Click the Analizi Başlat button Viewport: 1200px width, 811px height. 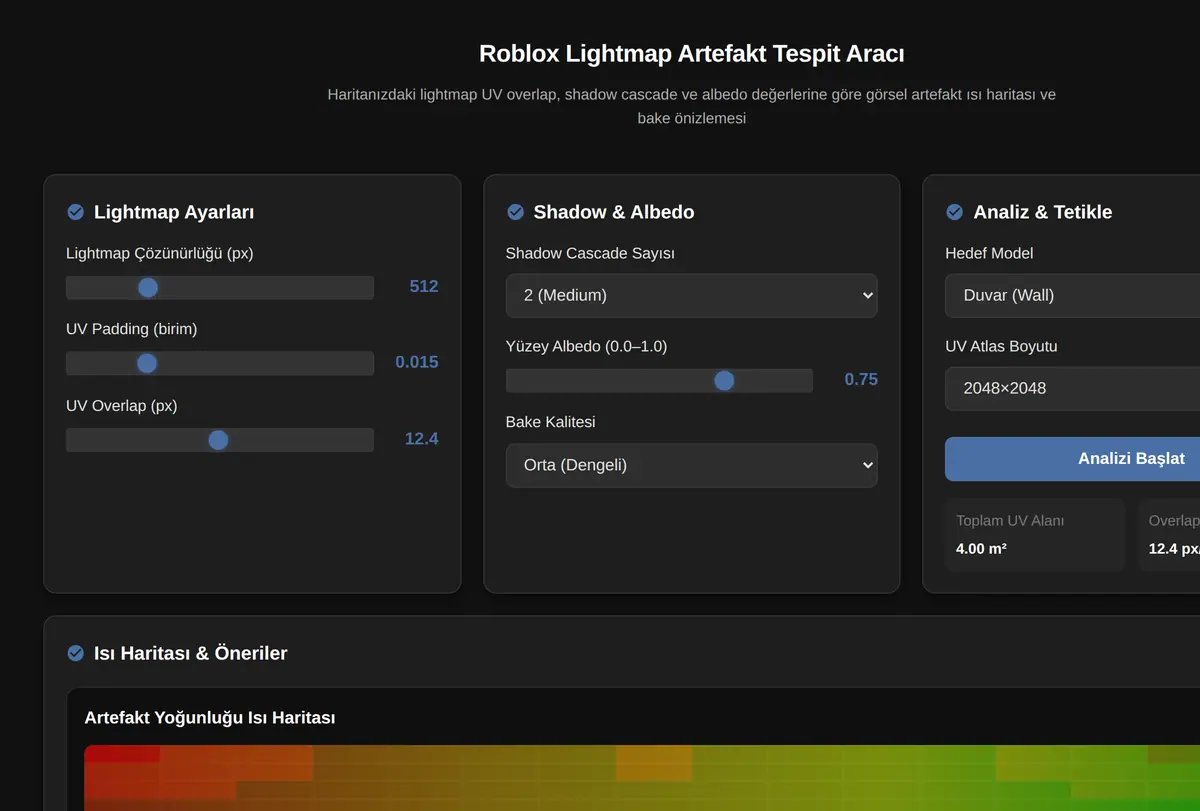[1072, 459]
